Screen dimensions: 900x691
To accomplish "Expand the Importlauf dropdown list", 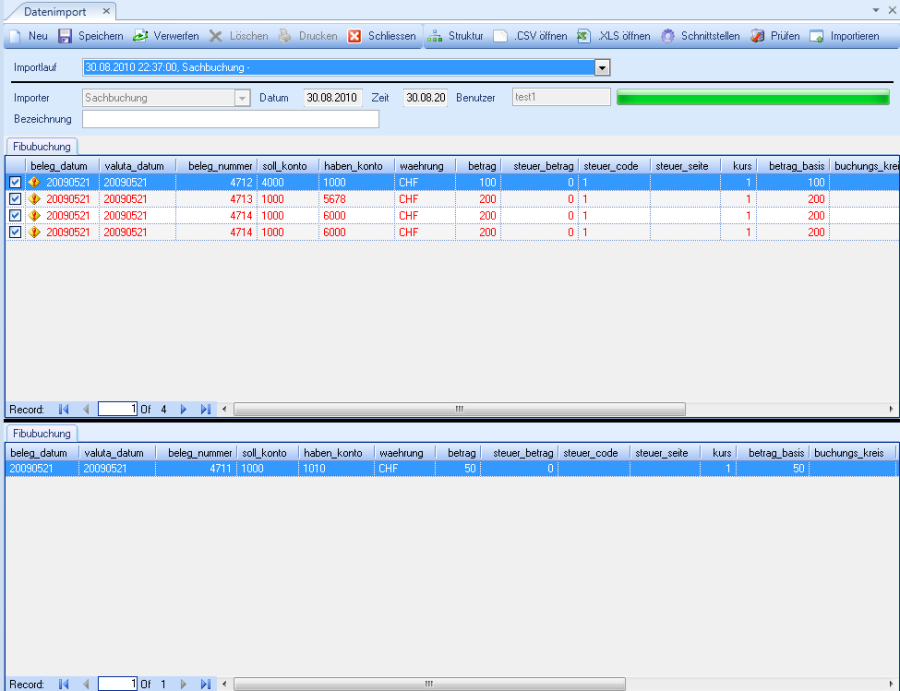I will (x=602, y=68).
